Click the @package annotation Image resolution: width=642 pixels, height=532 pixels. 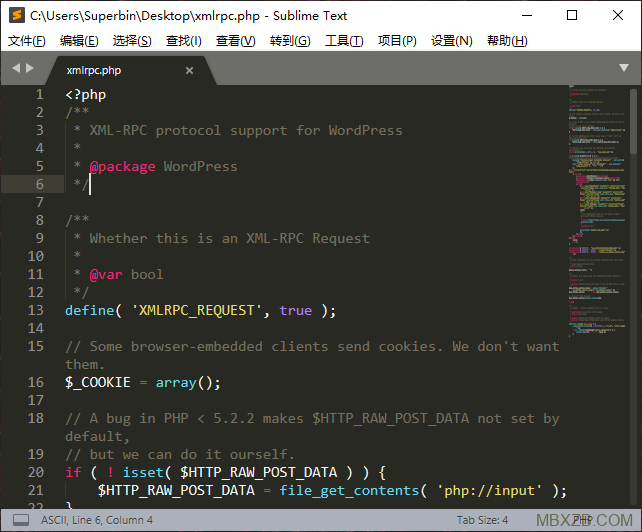coord(122,167)
